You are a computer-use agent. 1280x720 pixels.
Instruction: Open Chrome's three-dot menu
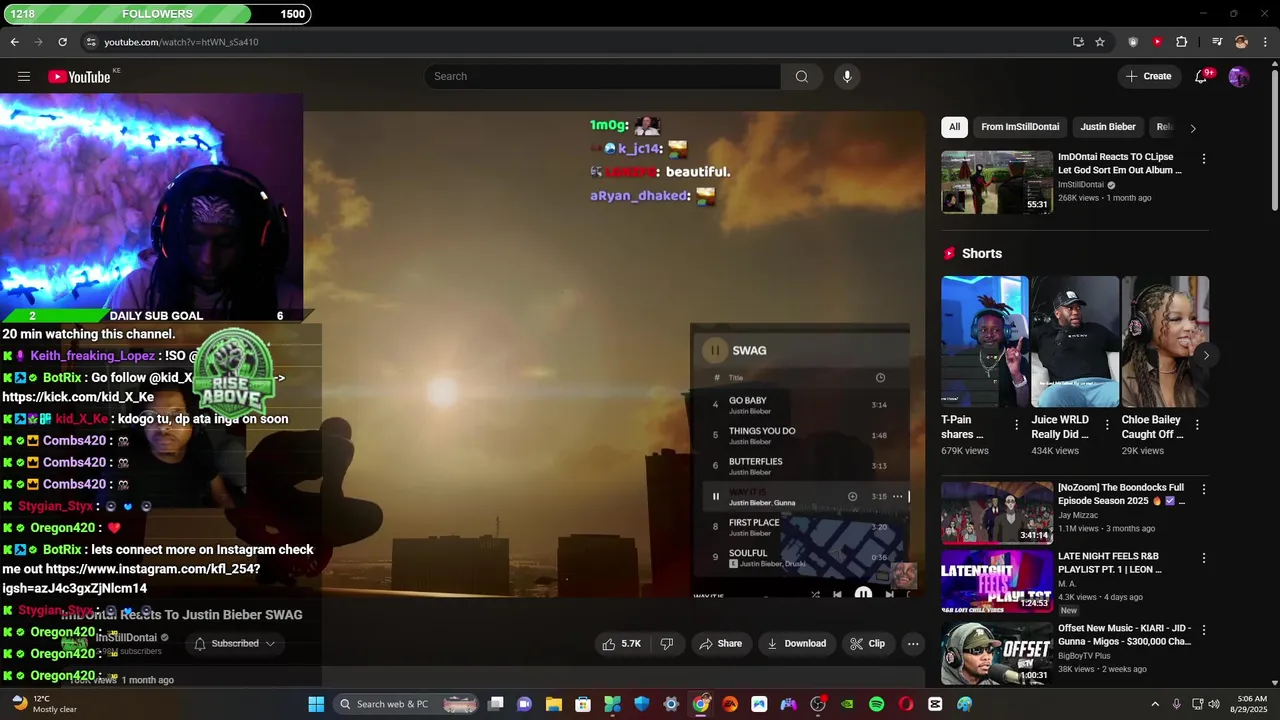[x=1265, y=42]
